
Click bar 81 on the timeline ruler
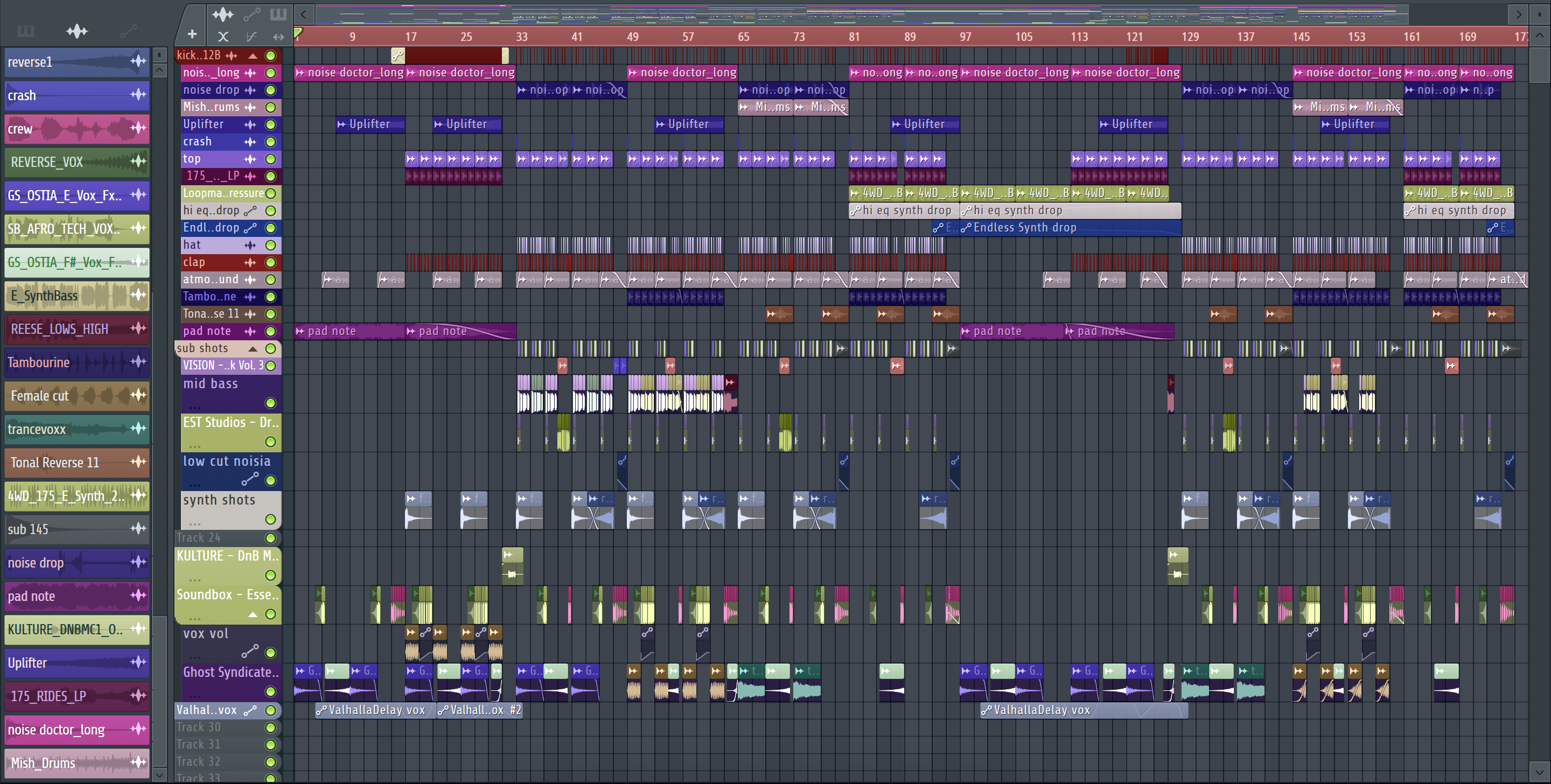coord(854,37)
